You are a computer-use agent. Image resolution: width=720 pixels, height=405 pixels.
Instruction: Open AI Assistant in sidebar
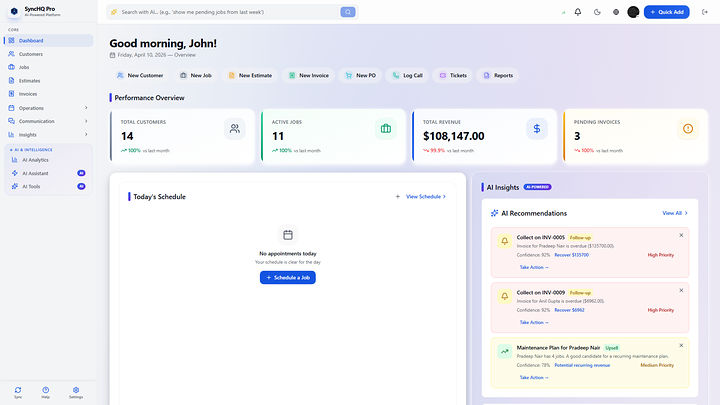coord(49,173)
